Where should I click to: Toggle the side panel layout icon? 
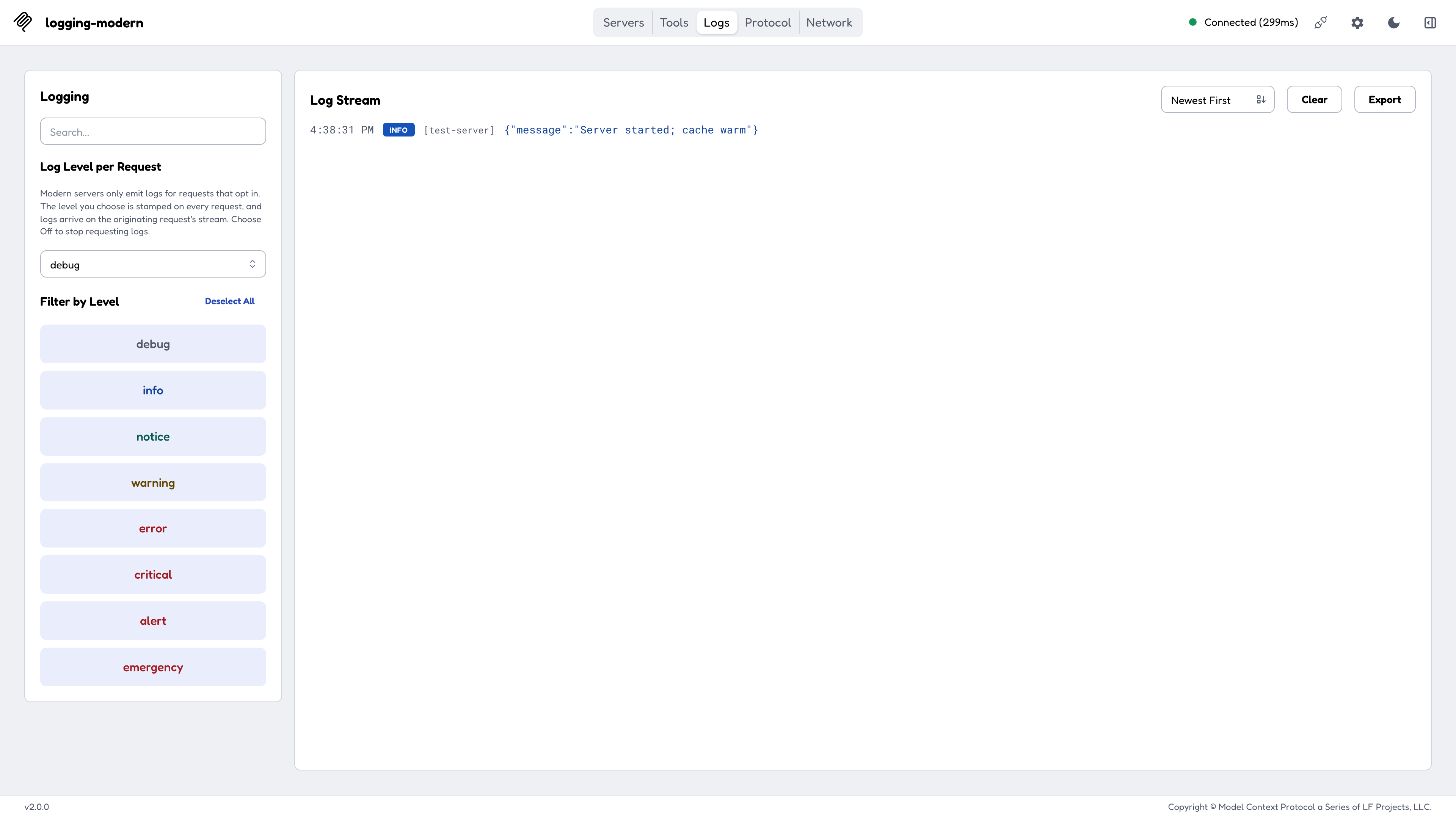1430,23
